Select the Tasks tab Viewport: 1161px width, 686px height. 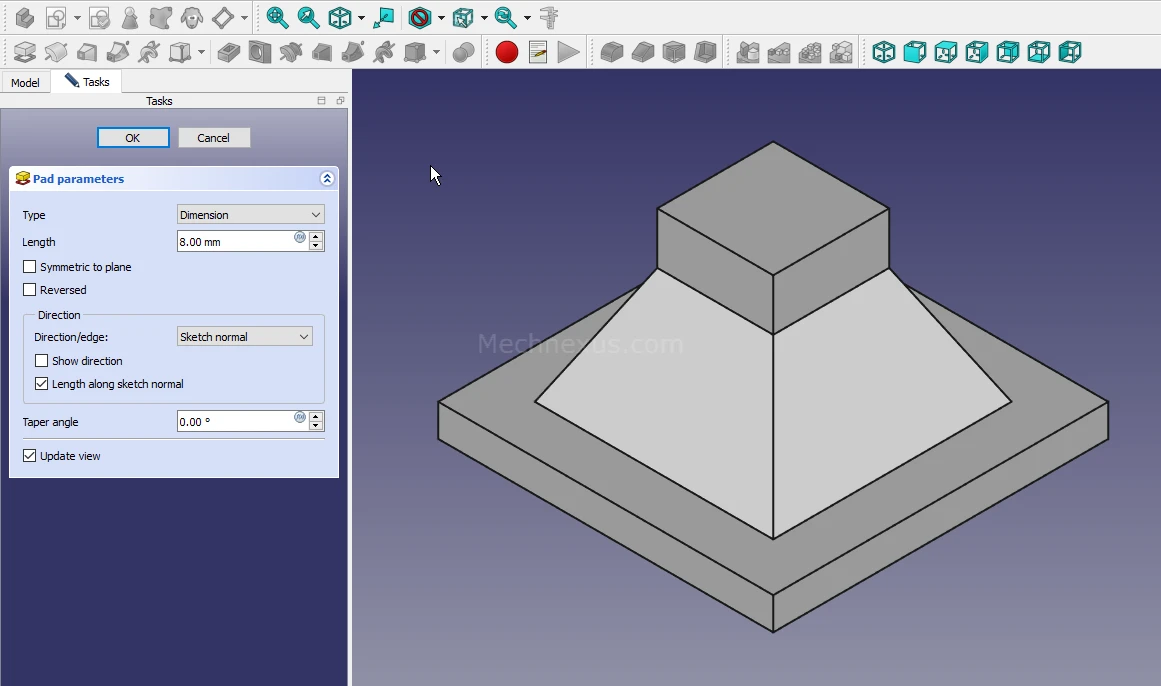(87, 82)
